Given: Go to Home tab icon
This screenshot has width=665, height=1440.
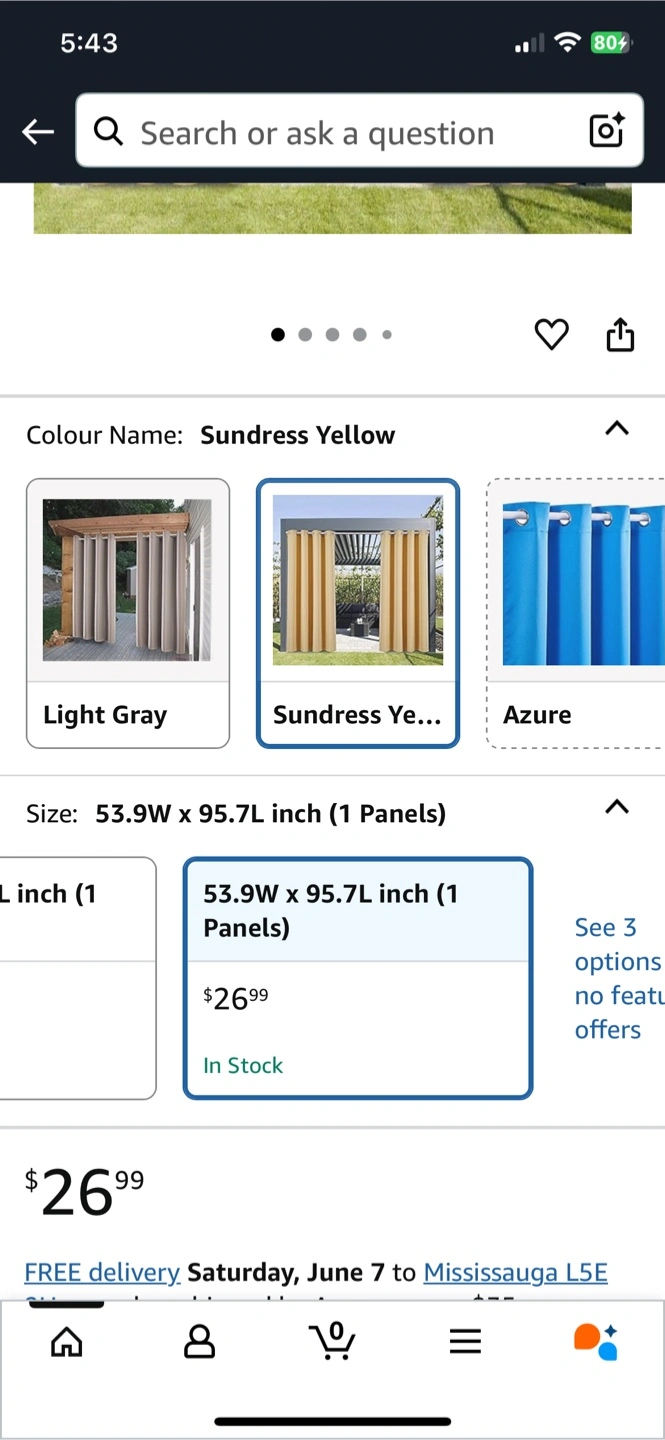Looking at the screenshot, I should point(67,1341).
